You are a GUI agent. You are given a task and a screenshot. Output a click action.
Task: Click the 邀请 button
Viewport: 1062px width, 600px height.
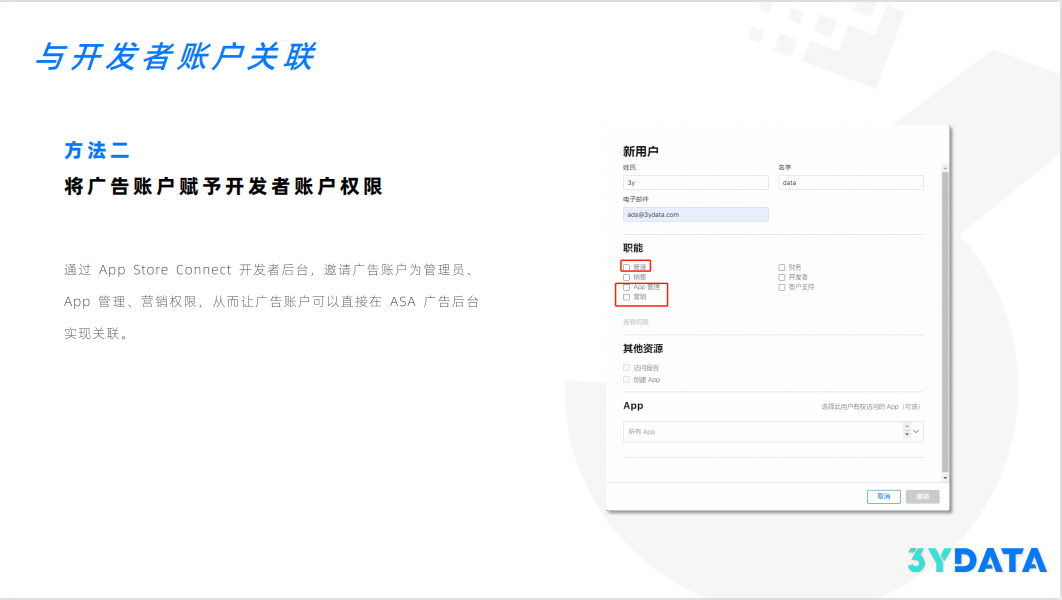tap(922, 496)
